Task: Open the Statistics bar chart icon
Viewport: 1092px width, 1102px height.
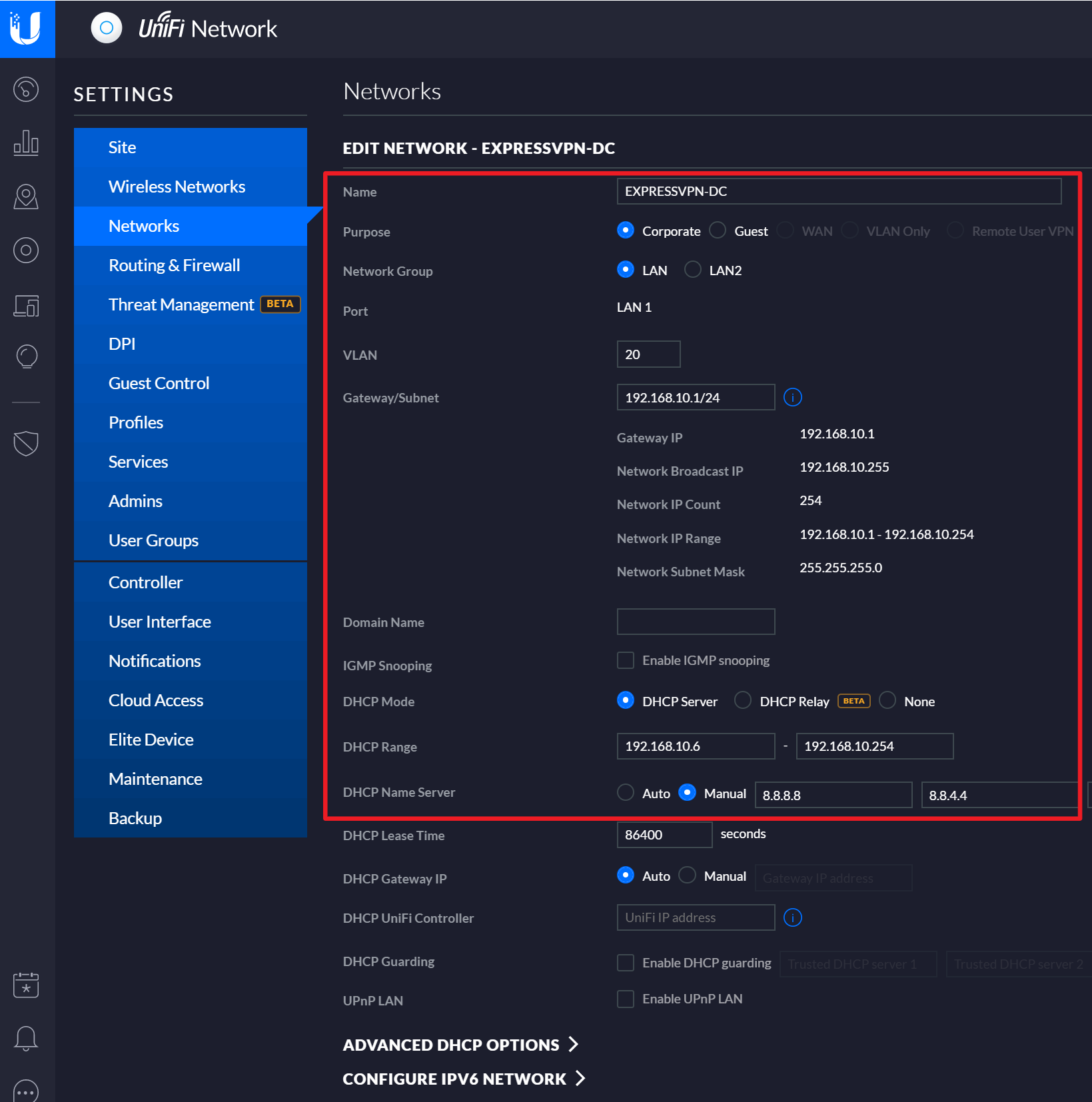Action: click(x=26, y=143)
